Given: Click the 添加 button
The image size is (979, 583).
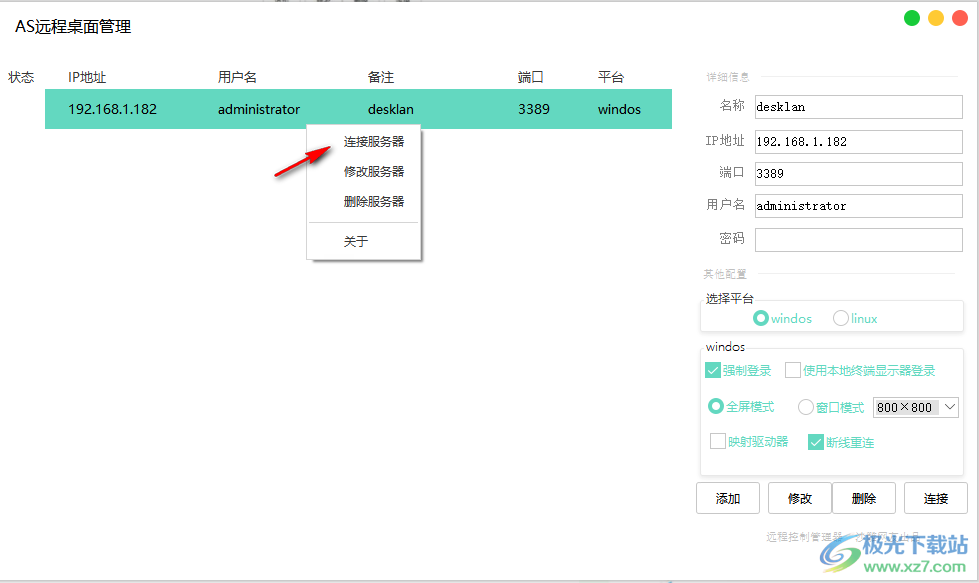Looking at the screenshot, I should point(728,498).
